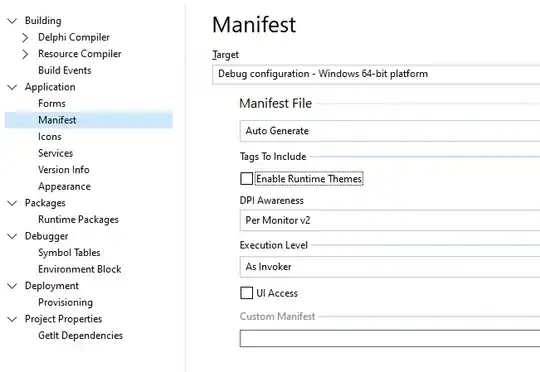Select Build Events in the tree
The width and height of the screenshot is (540, 372).
[x=65, y=71]
